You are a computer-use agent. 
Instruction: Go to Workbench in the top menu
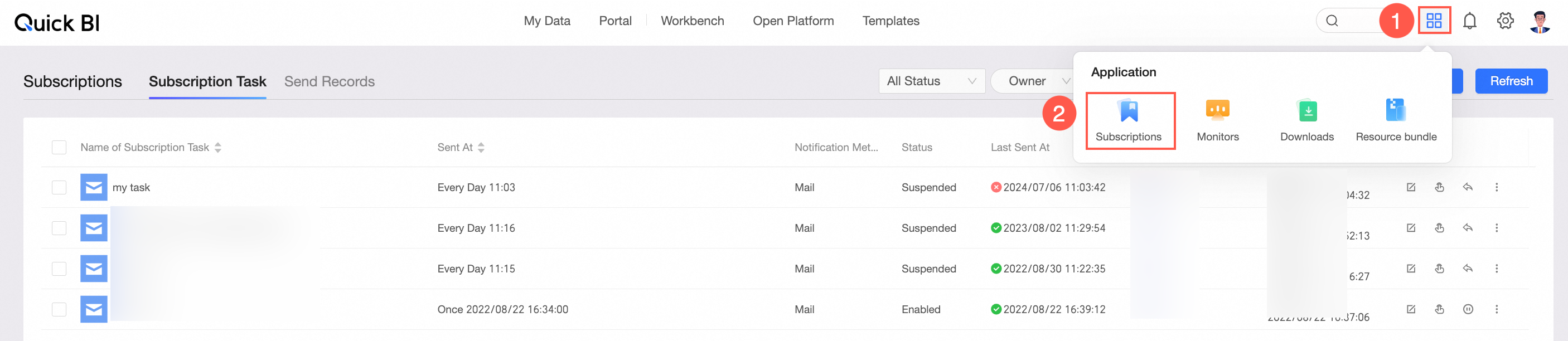click(692, 21)
